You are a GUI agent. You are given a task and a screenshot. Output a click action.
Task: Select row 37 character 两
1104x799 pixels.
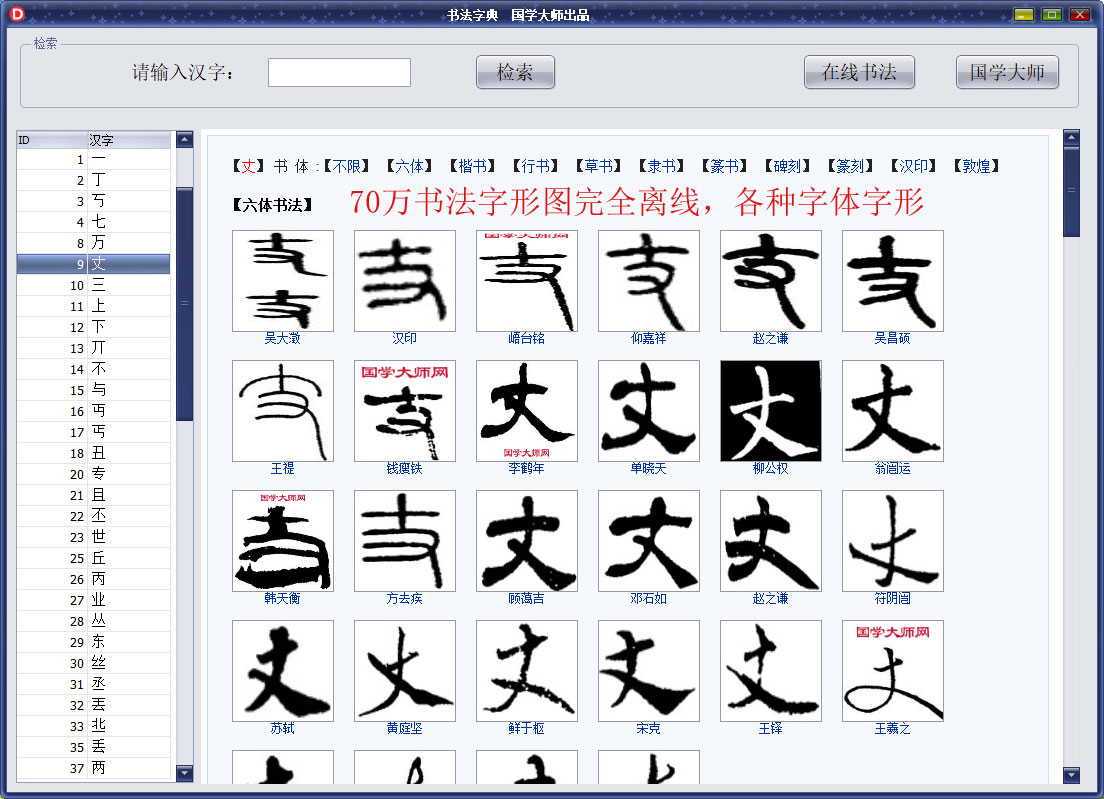[94, 768]
